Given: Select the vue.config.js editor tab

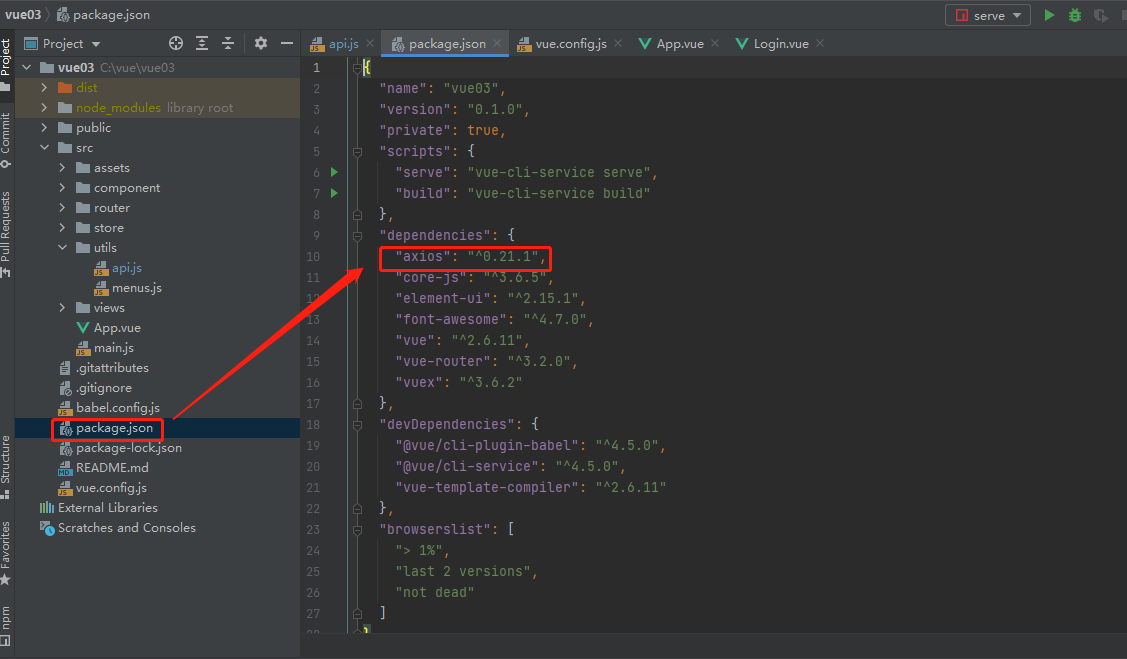Looking at the screenshot, I should coord(570,43).
